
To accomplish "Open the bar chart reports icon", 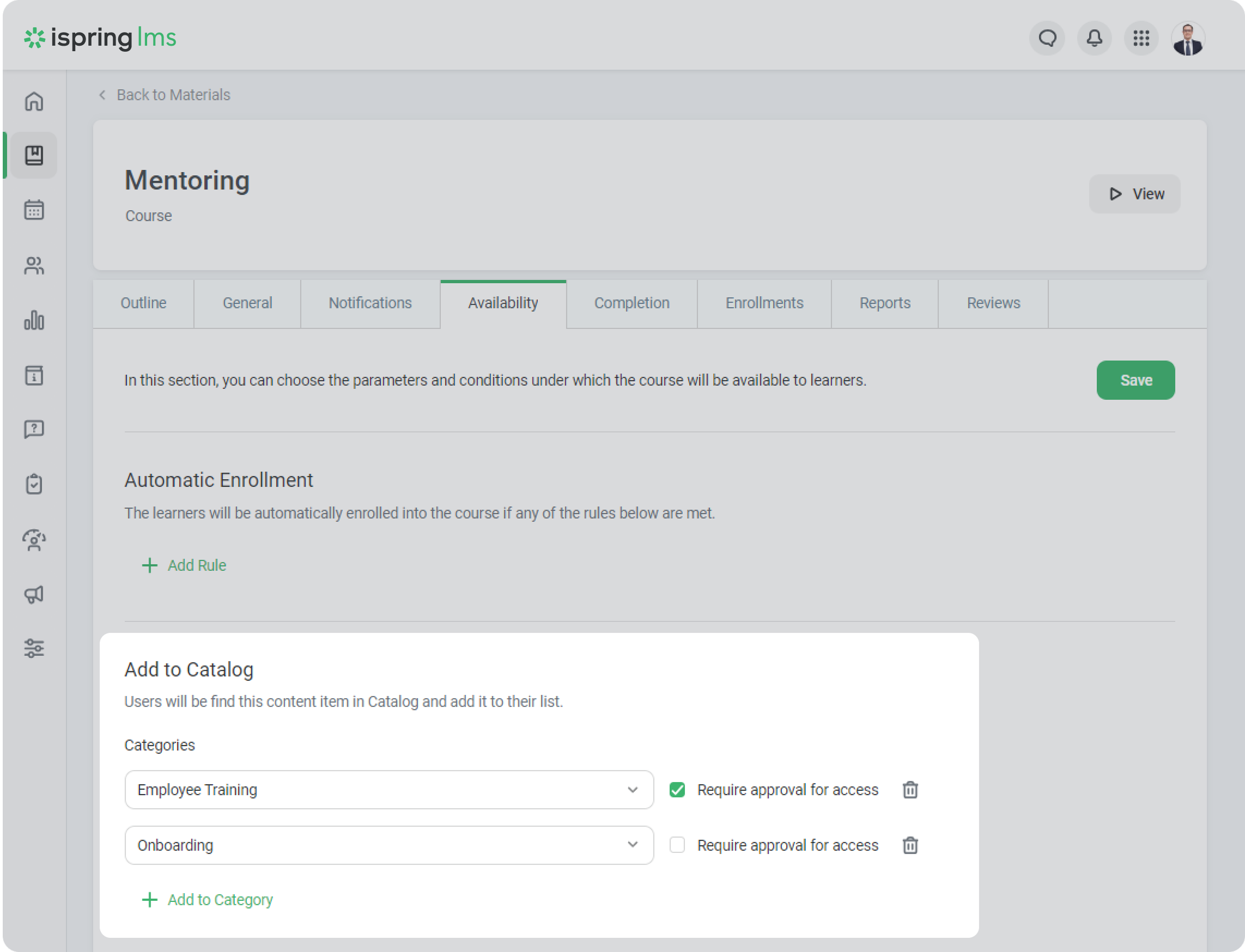I will [34, 320].
